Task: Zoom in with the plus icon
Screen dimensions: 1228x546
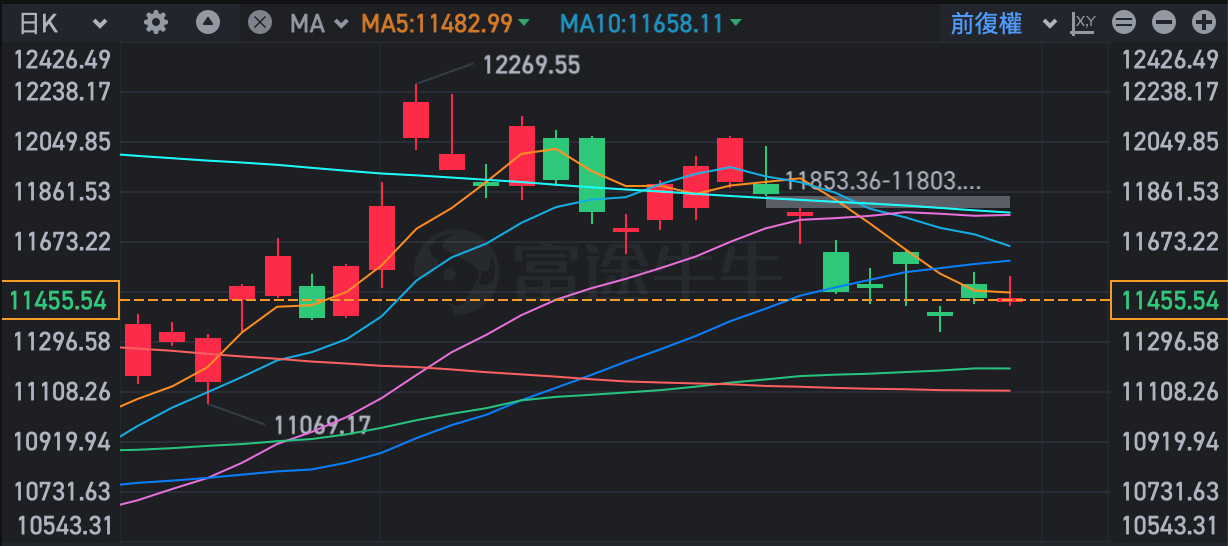Action: pos(1203,23)
